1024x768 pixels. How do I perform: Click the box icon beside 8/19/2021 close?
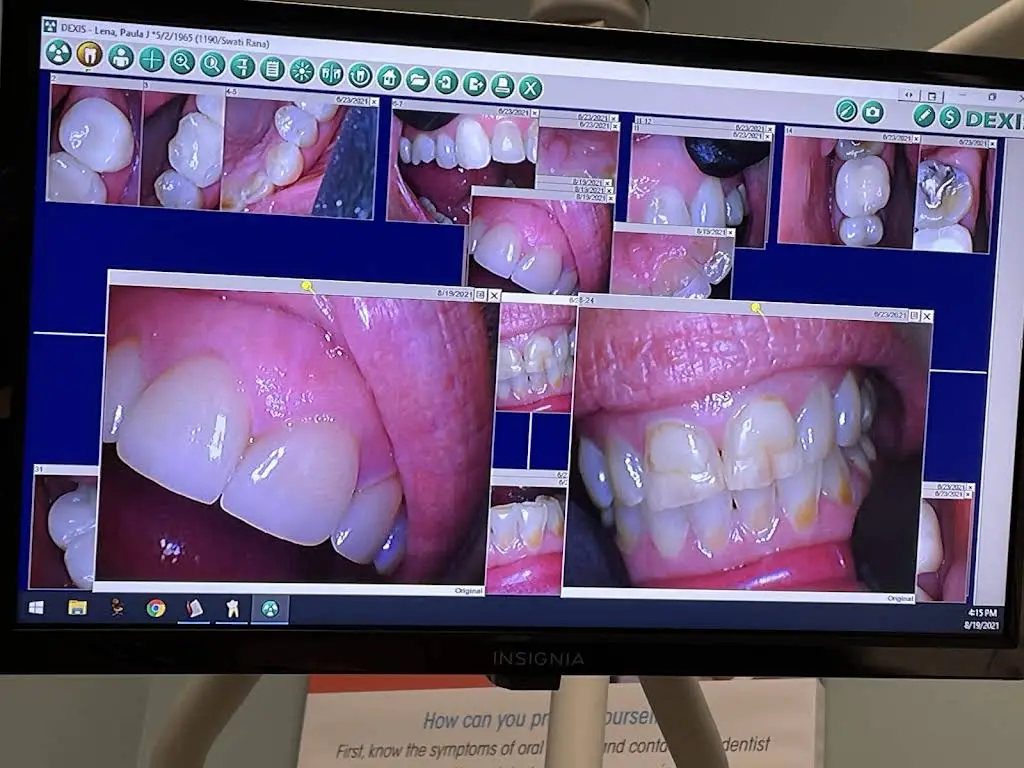coord(481,295)
